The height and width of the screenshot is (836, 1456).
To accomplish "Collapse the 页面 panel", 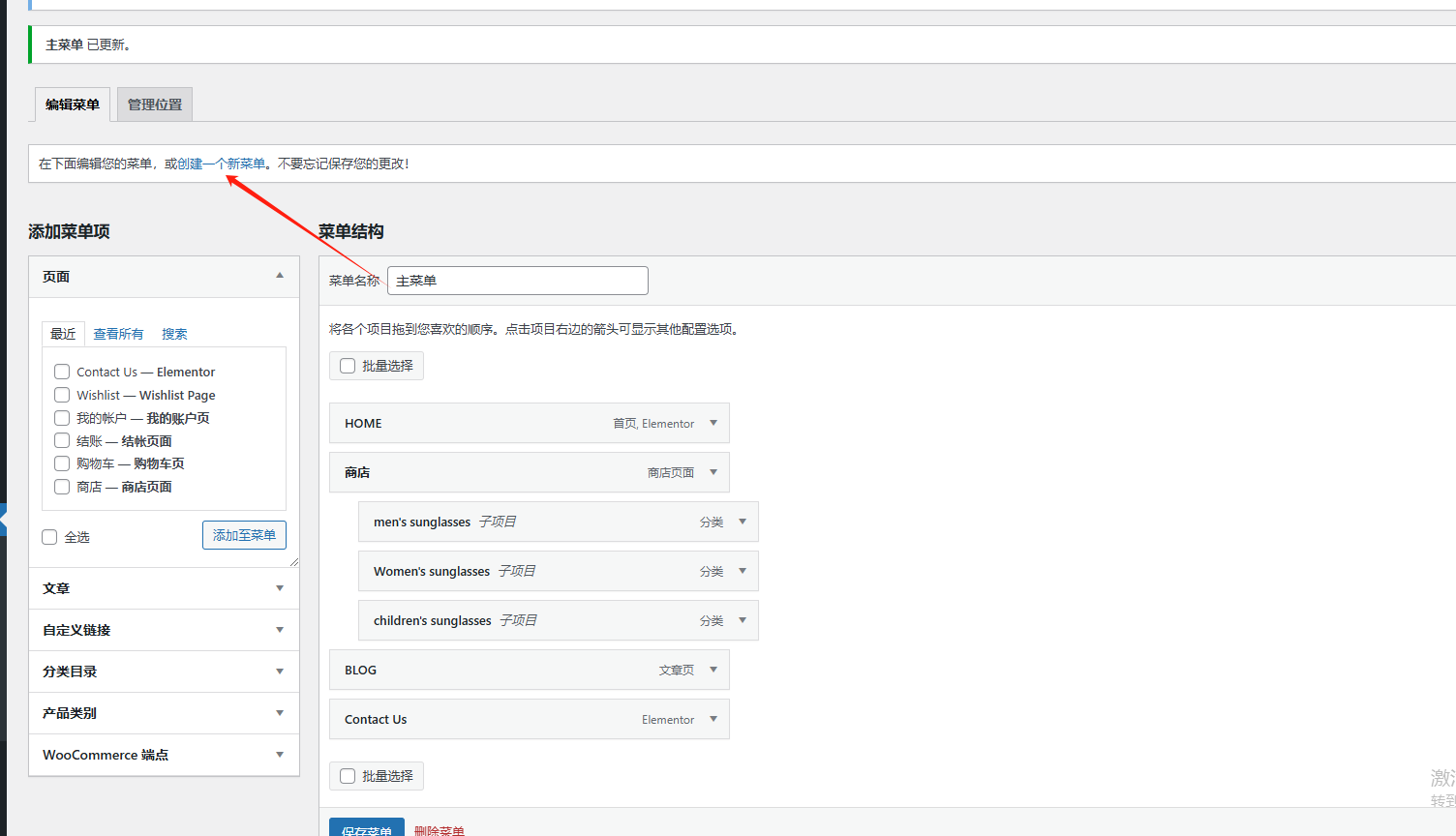I will click(x=280, y=276).
